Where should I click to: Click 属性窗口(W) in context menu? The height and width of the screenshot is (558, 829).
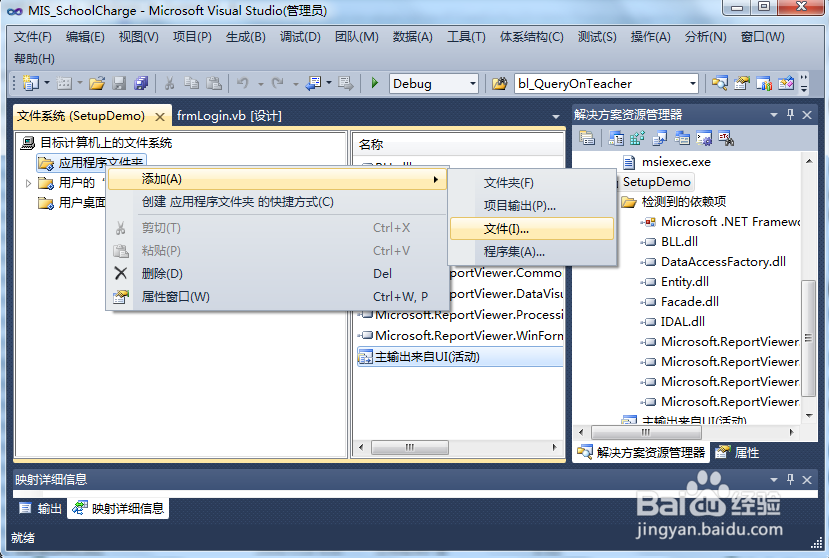click(x=277, y=297)
